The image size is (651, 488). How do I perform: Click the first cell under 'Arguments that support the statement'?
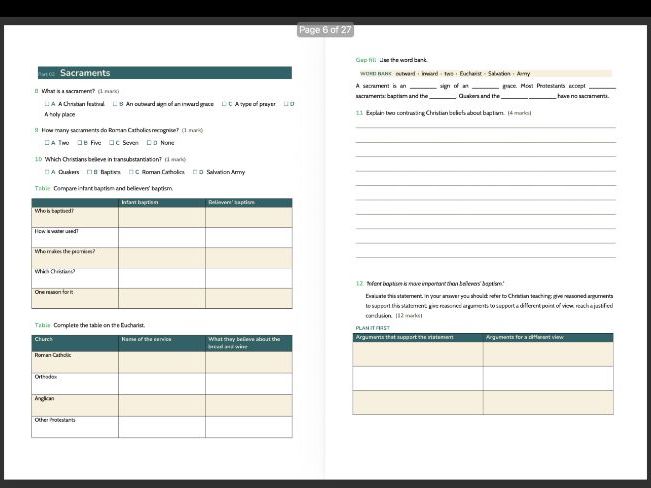pos(418,354)
